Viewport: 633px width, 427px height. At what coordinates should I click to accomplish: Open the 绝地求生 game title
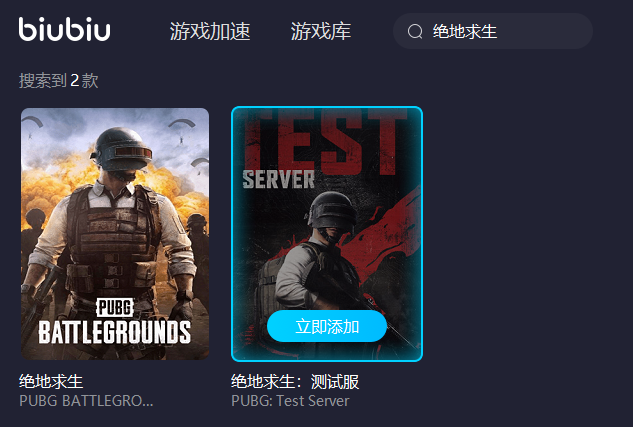(x=51, y=381)
